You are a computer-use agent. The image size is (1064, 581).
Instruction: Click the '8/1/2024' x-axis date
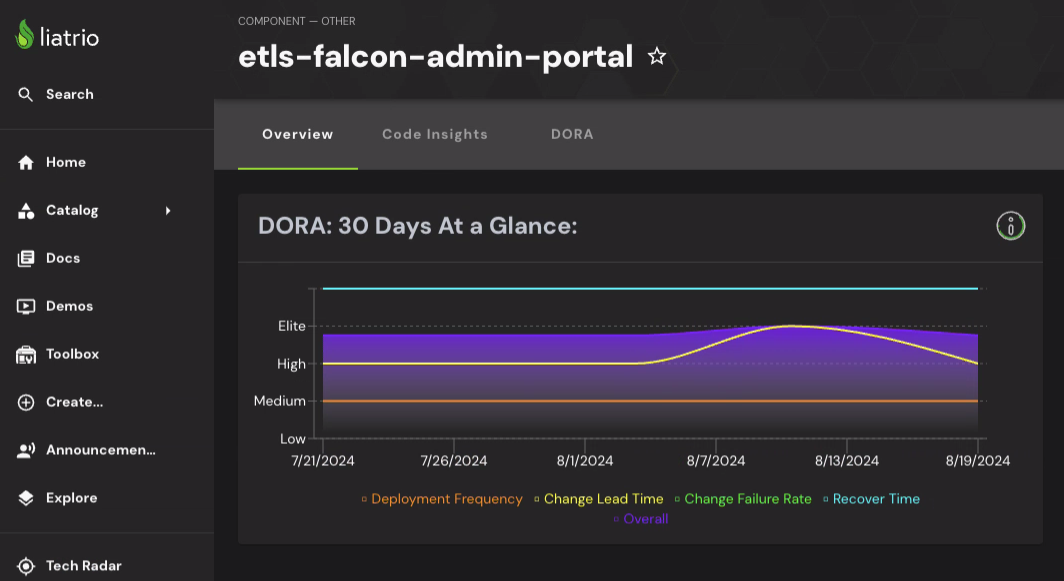point(585,461)
